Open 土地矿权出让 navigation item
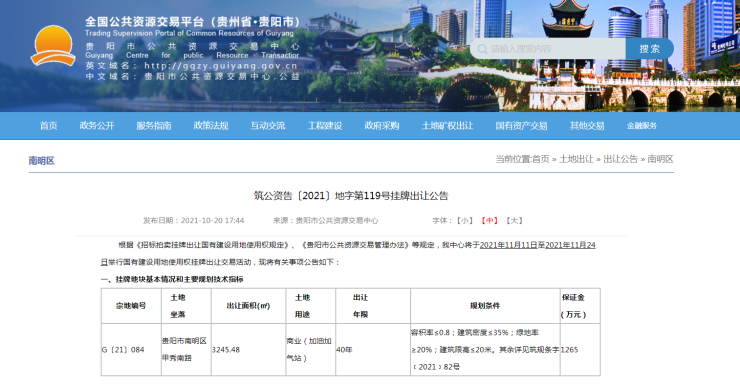The height and width of the screenshot is (389, 740). [447, 126]
